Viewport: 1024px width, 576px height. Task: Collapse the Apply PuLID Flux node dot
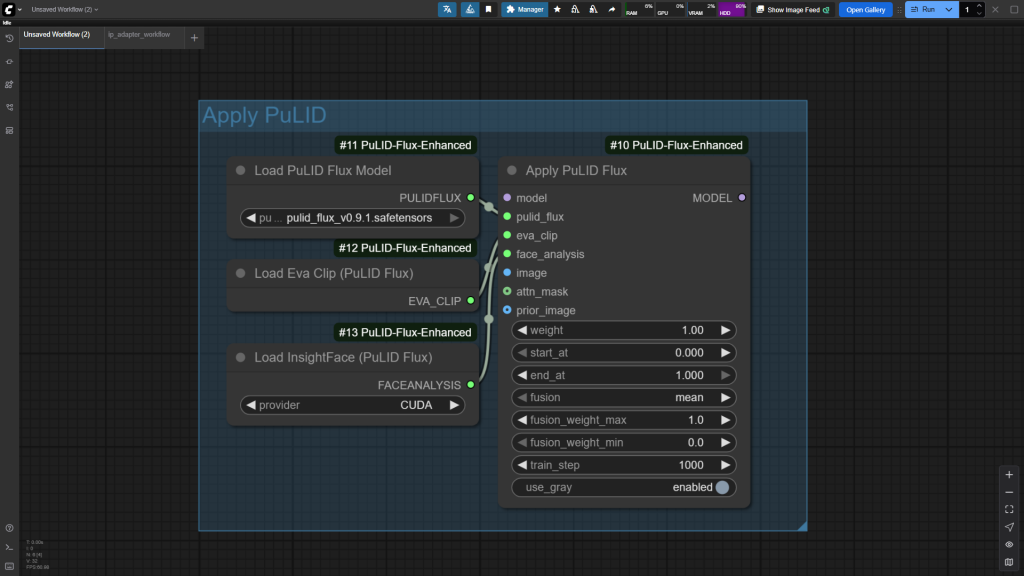(511, 171)
